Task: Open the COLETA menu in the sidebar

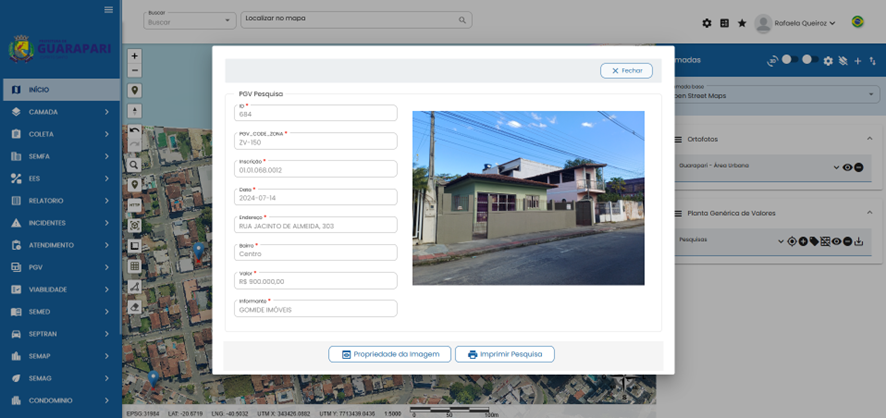Action: (60, 134)
